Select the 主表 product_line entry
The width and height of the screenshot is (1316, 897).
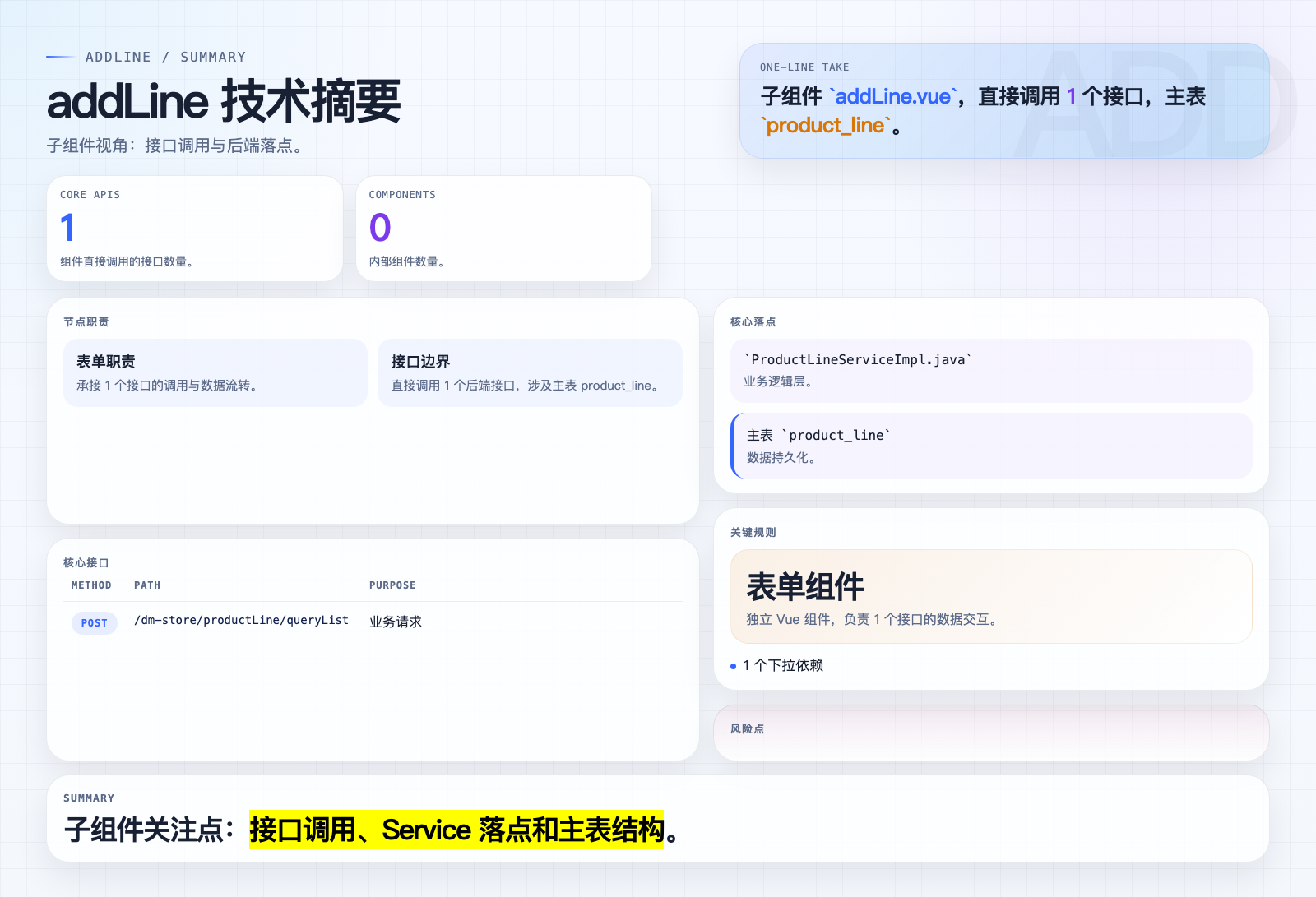[x=991, y=446]
